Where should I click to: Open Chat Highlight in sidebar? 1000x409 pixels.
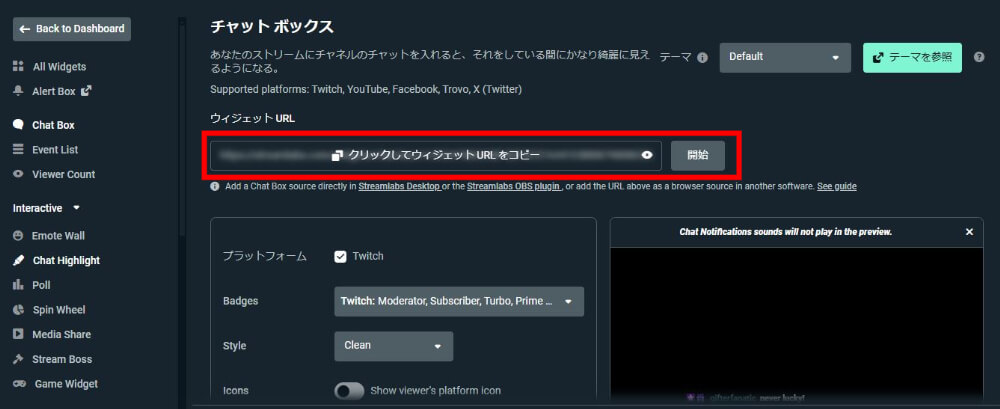point(66,260)
